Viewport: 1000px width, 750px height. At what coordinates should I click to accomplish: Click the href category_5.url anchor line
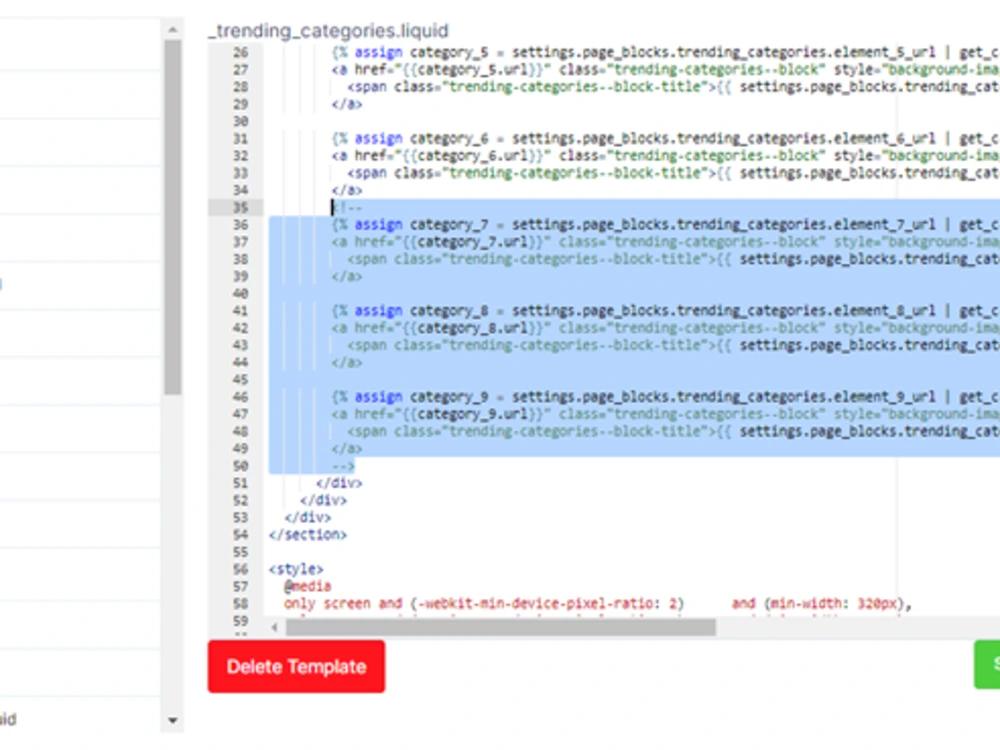[665, 70]
